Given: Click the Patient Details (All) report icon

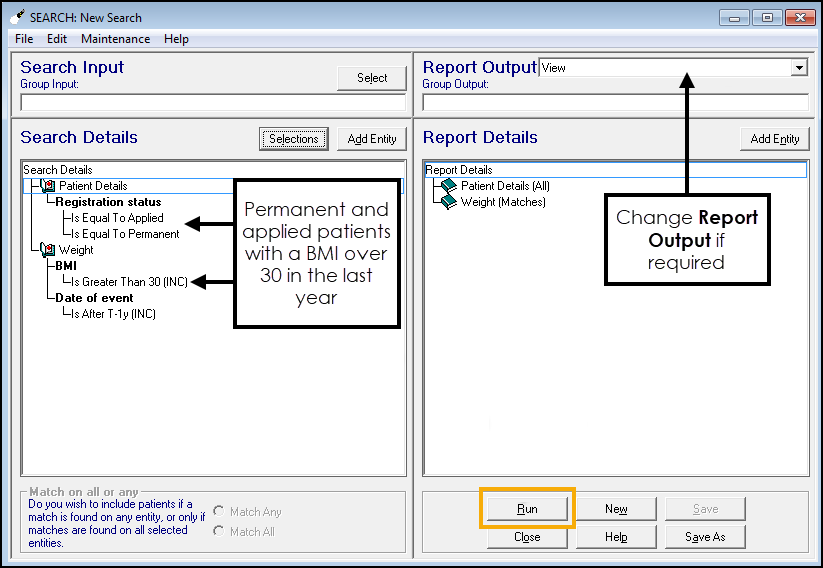Looking at the screenshot, I should click(449, 186).
